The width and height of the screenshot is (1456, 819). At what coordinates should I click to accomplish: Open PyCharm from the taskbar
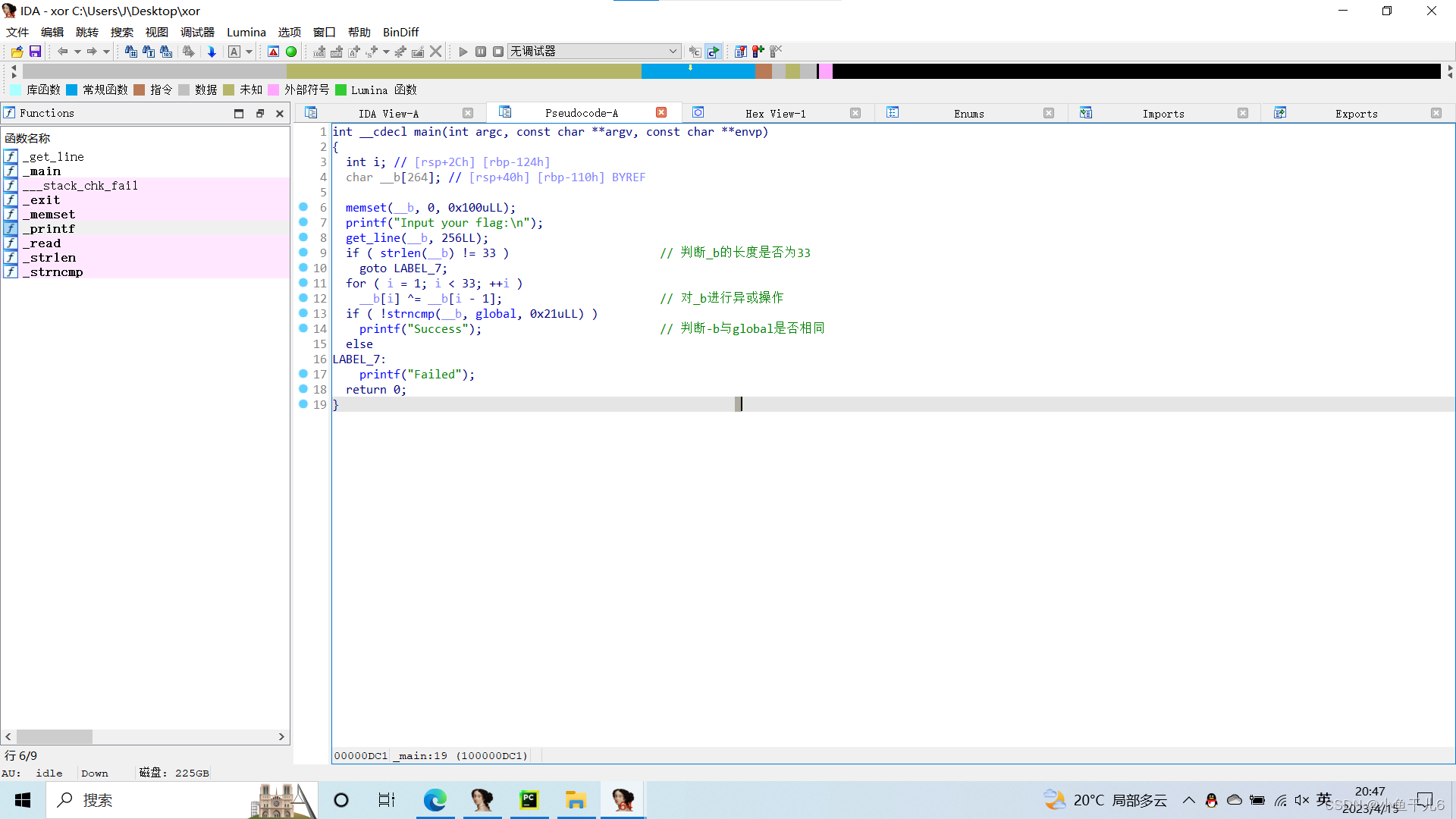click(529, 800)
